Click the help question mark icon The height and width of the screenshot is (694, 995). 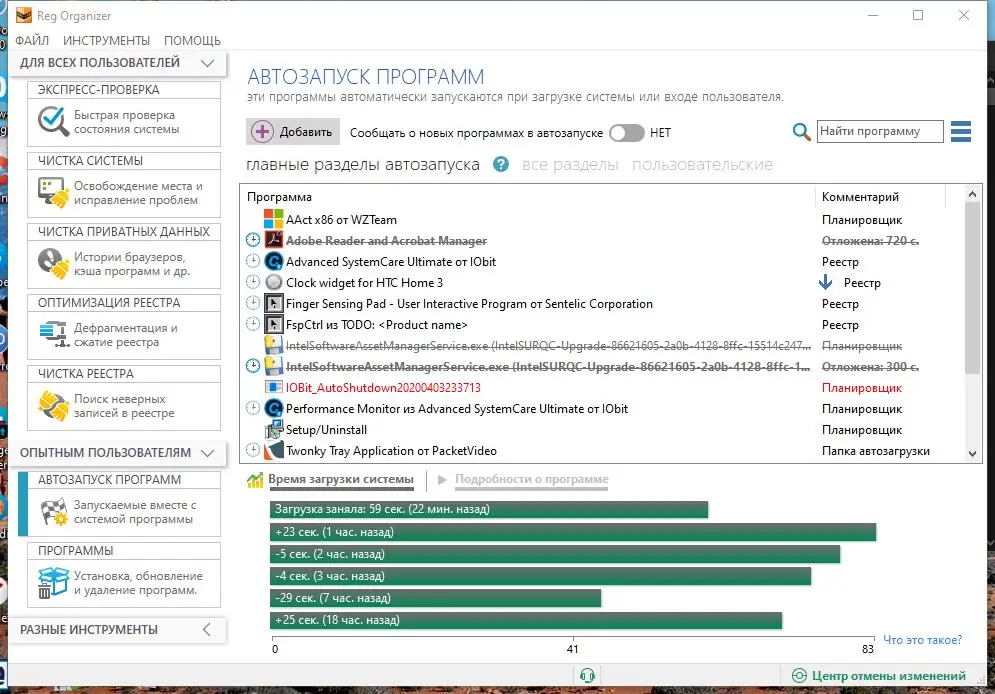coord(498,168)
